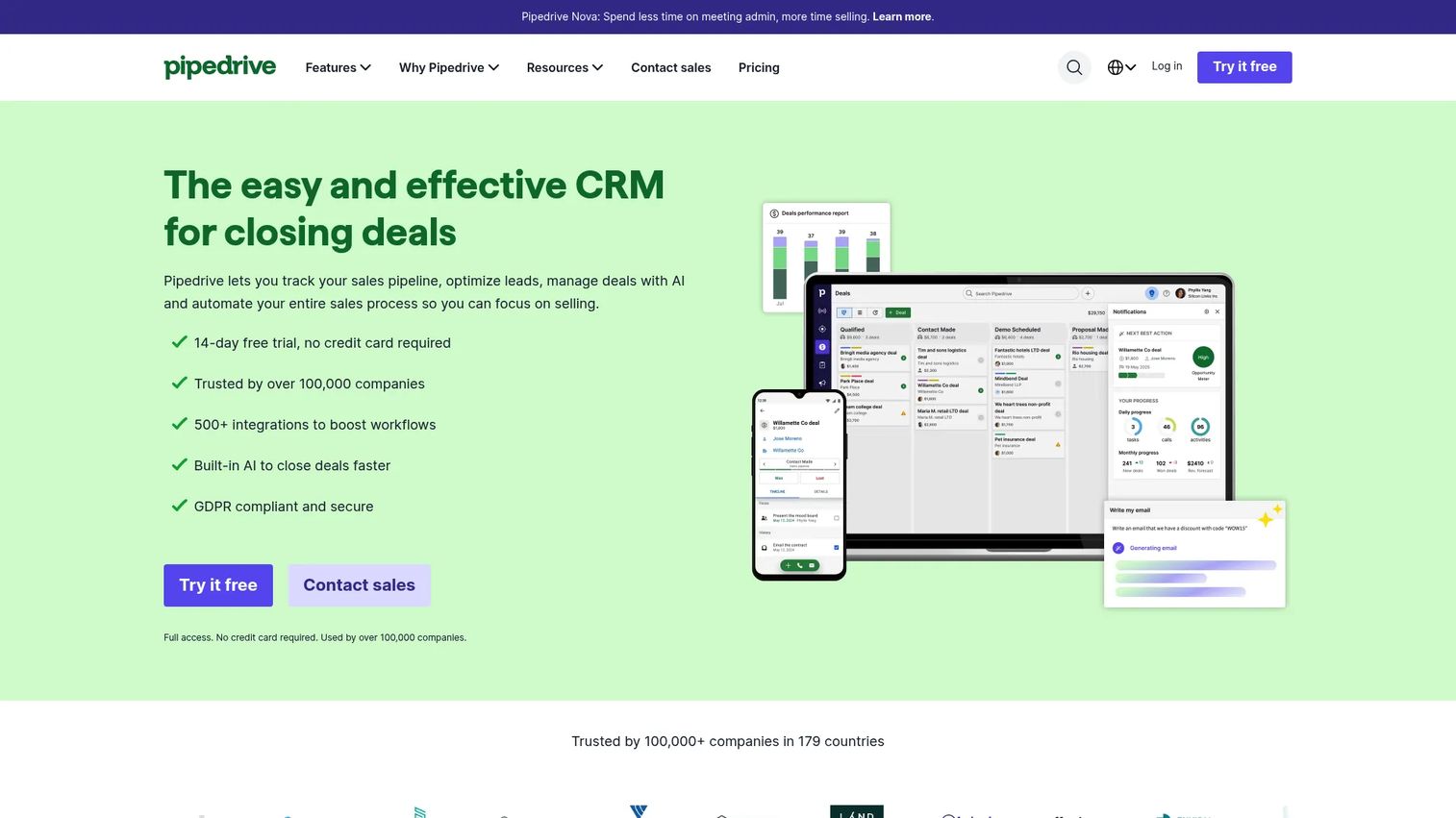The height and width of the screenshot is (818, 1456).
Task: Click "Trusted by over 100,000 companies" bullet
Action: point(310,384)
